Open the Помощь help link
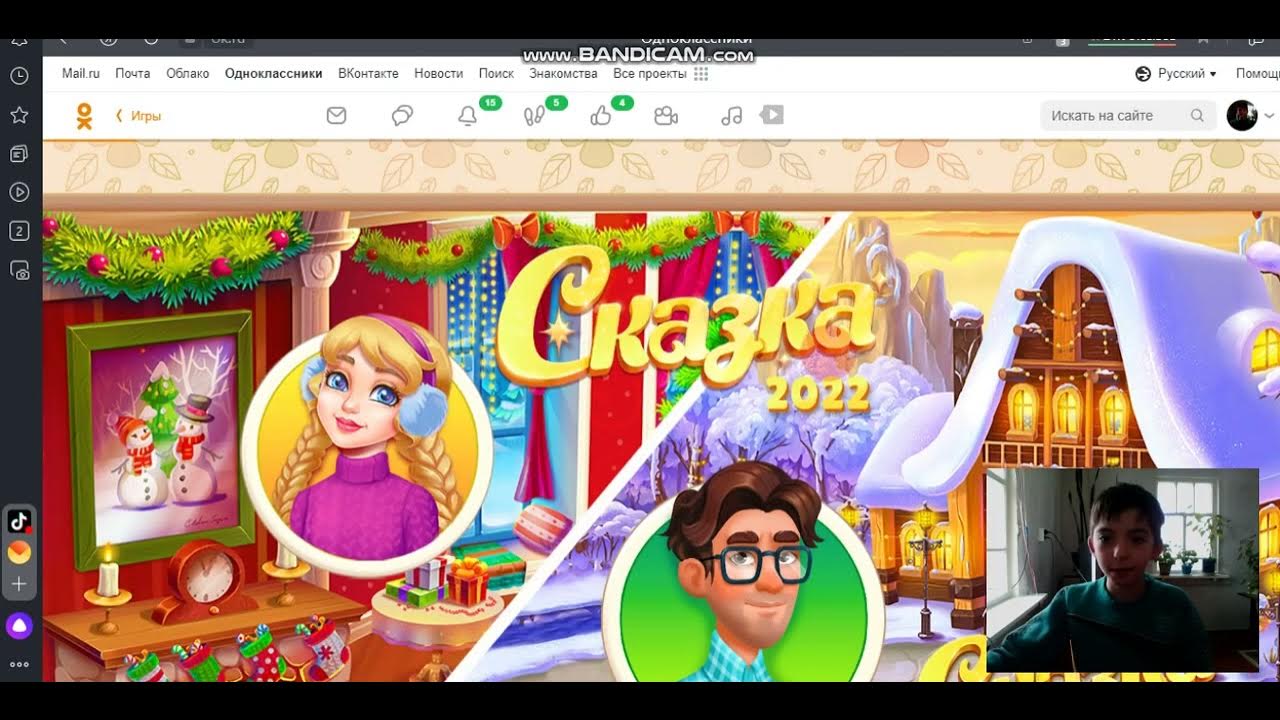The height and width of the screenshot is (720, 1280). click(1257, 74)
